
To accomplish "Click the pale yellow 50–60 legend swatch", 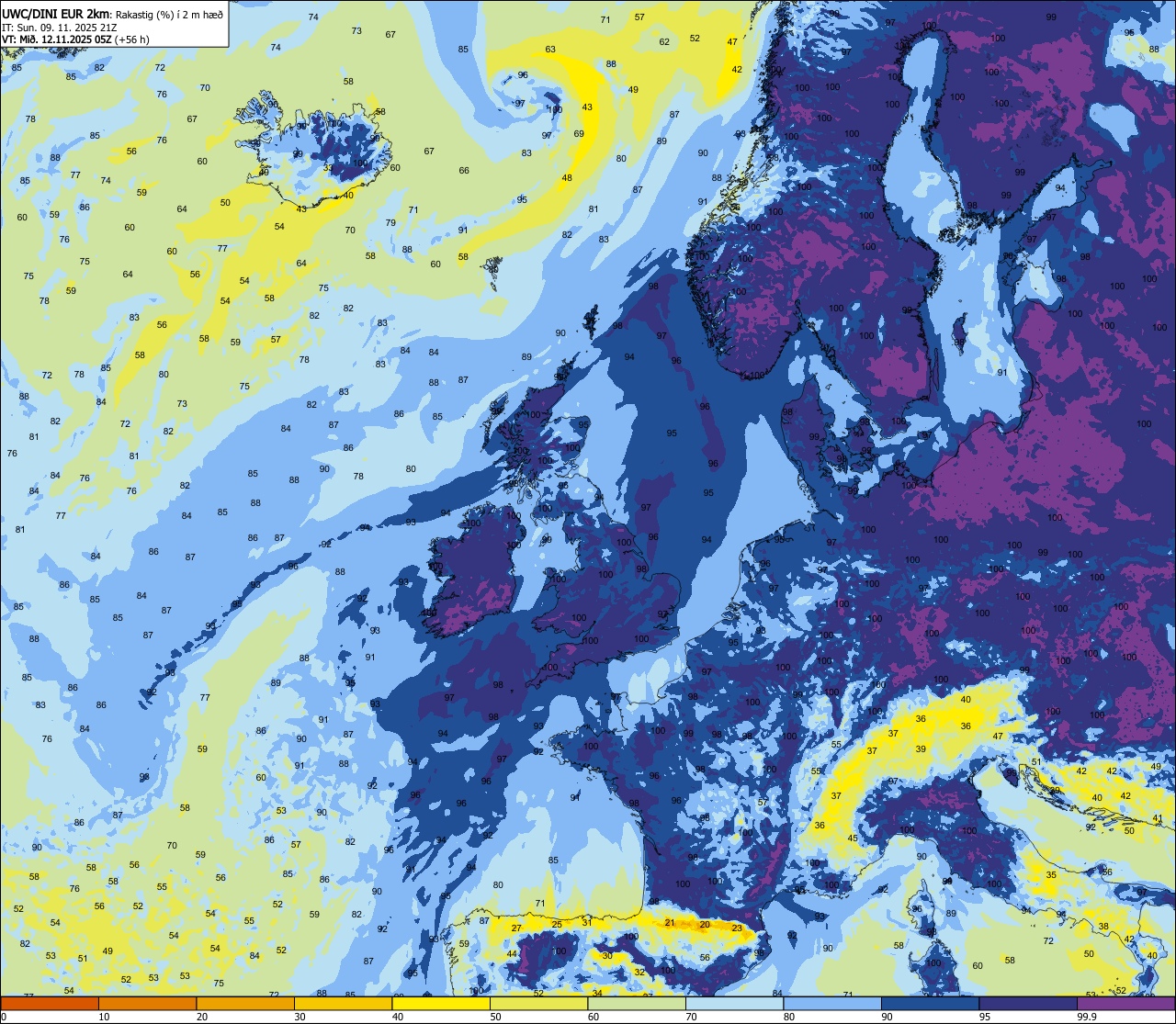I will coord(538,1003).
